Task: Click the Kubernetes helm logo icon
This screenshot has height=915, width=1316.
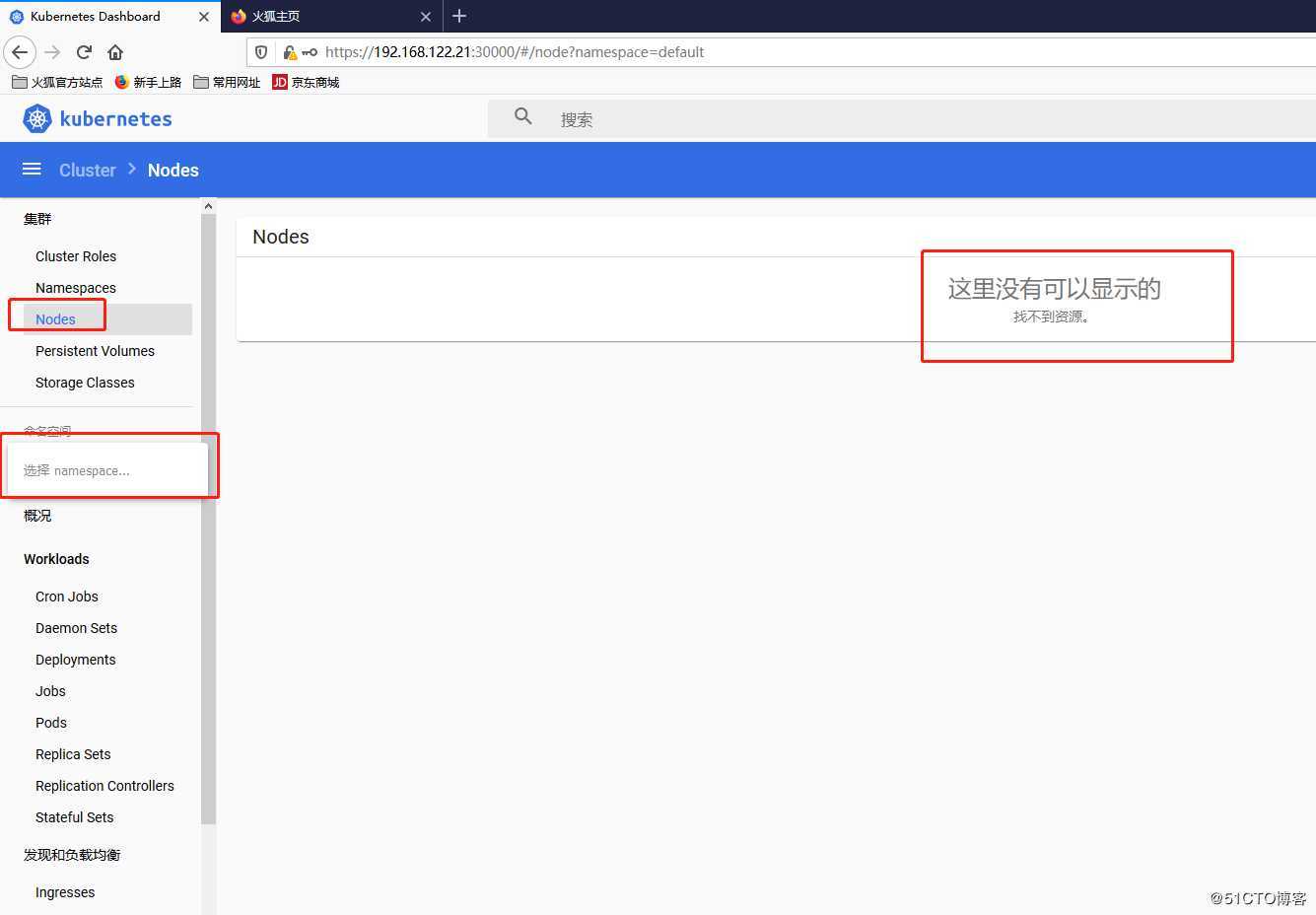Action: (x=37, y=119)
